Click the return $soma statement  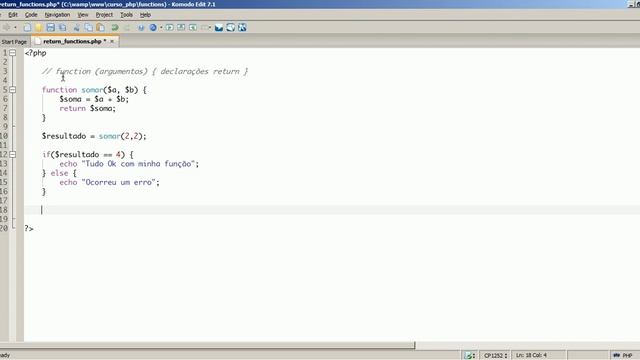88,108
